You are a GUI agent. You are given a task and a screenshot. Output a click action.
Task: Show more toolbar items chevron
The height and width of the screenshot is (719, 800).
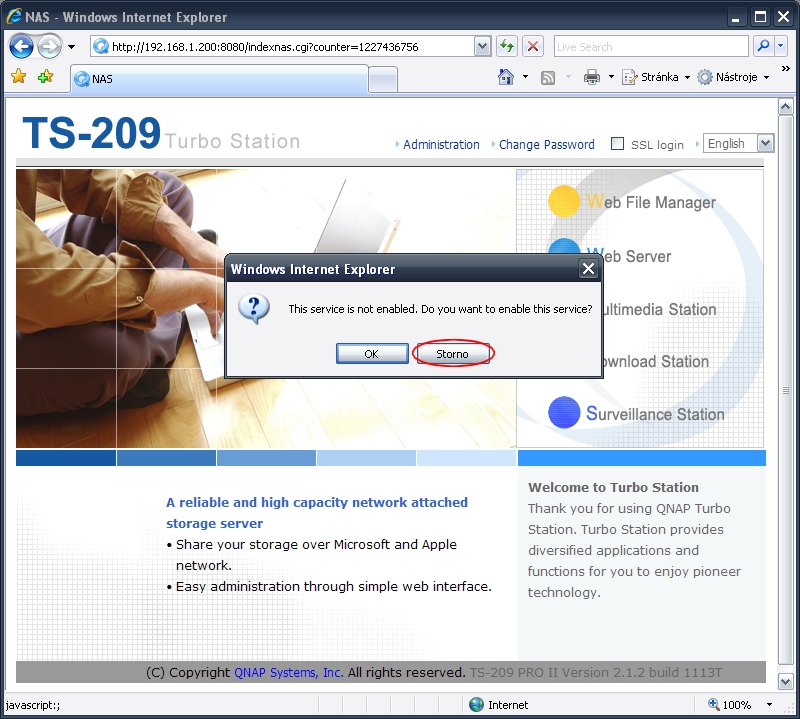pos(786,68)
